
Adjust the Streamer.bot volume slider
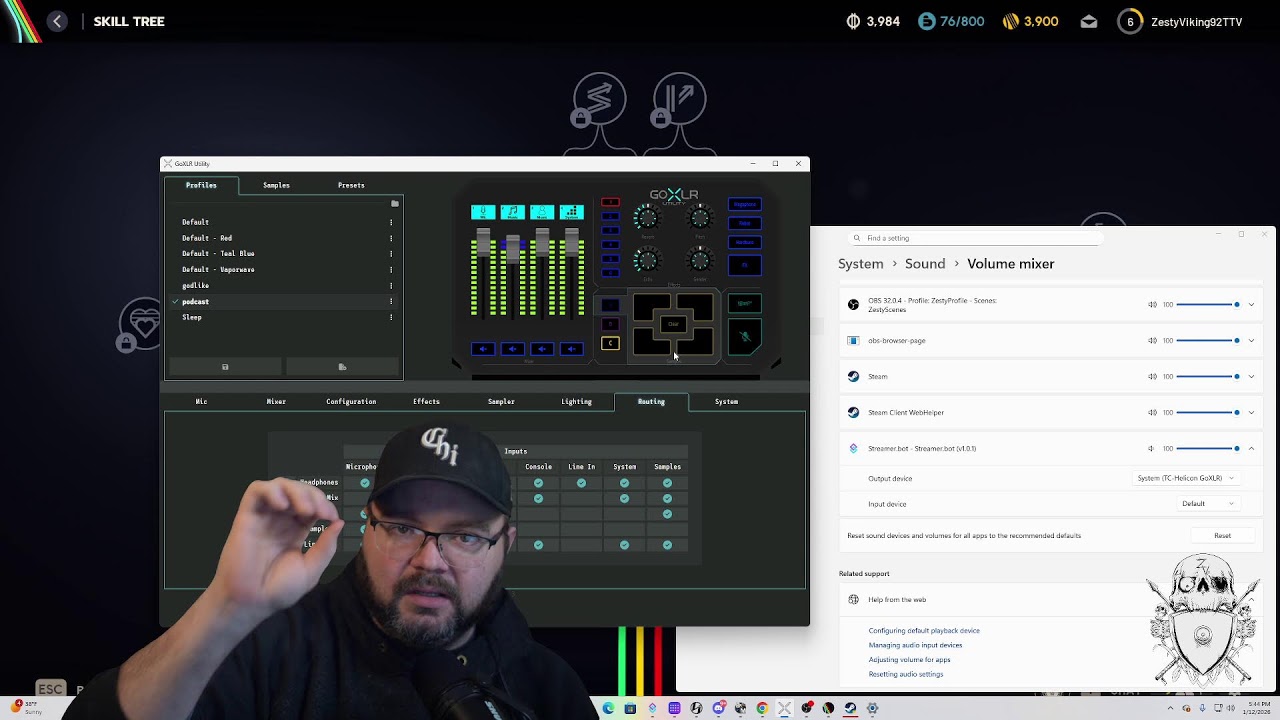(x=1207, y=448)
